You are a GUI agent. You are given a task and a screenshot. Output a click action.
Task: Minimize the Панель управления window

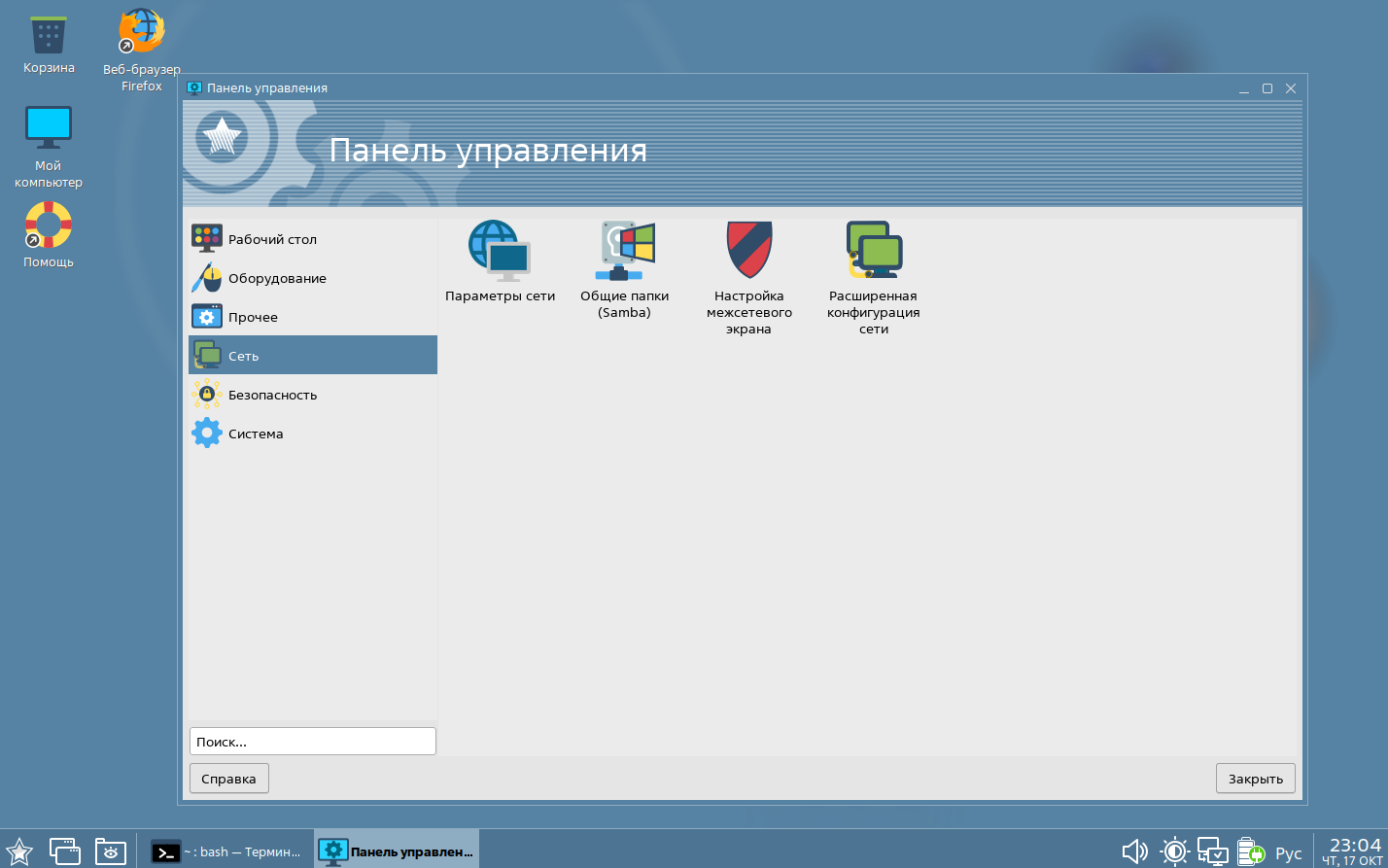[x=1244, y=88]
